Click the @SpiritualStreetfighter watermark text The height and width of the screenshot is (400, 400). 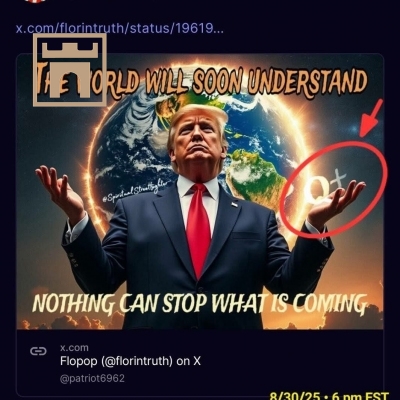136,191
